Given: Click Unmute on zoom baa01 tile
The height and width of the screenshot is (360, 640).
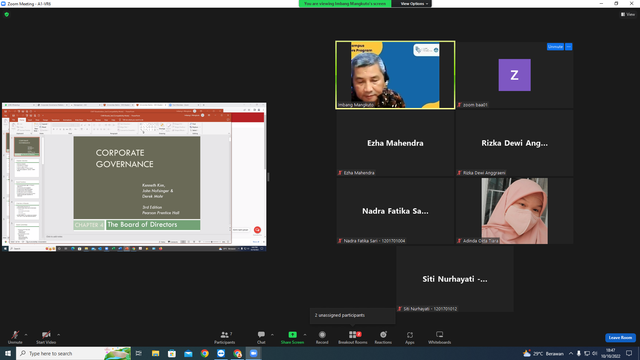Looking at the screenshot, I should [555, 47].
